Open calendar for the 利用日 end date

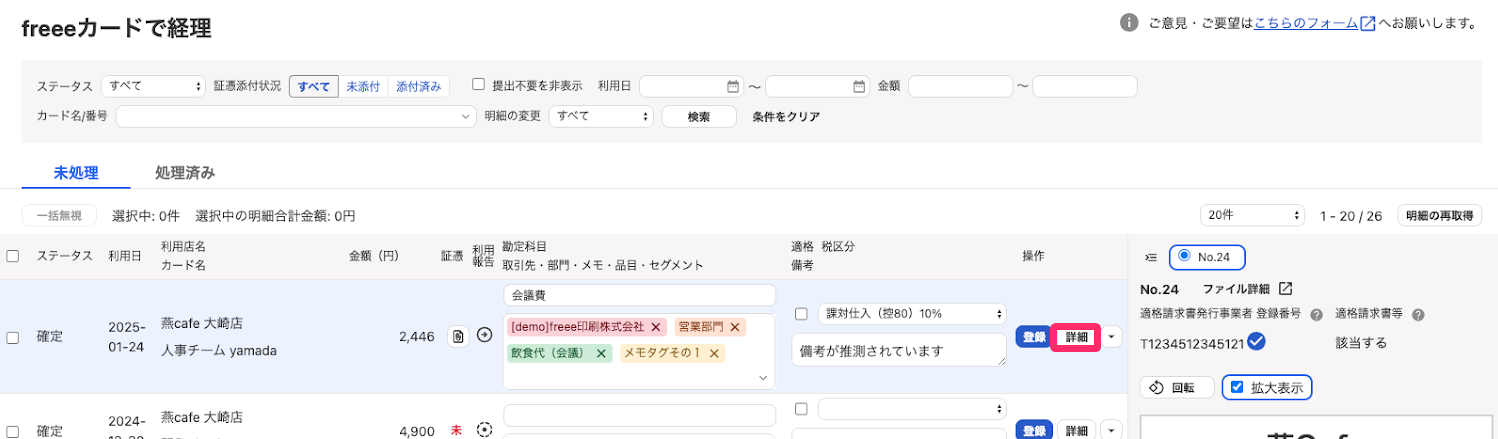click(859, 86)
